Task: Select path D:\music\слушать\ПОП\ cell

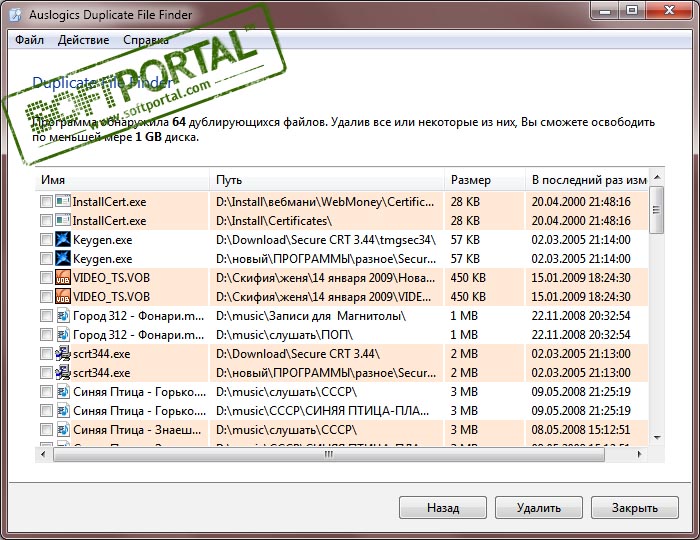Action: (x=327, y=334)
